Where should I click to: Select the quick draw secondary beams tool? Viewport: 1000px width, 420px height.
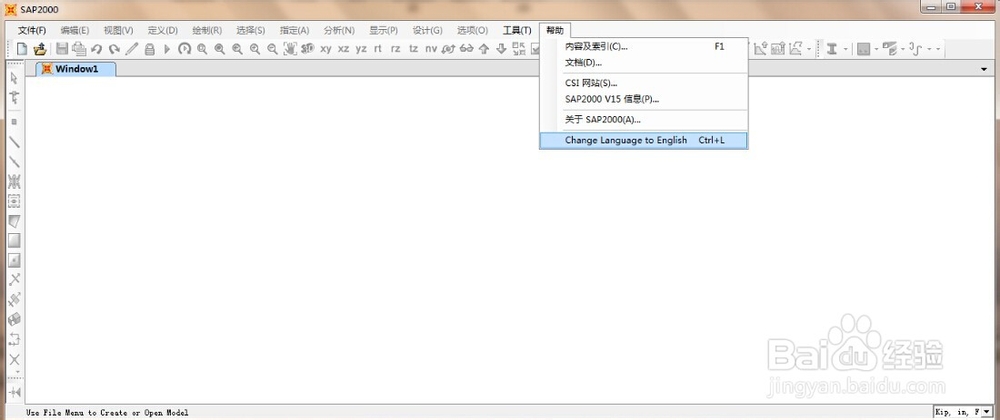[14, 201]
